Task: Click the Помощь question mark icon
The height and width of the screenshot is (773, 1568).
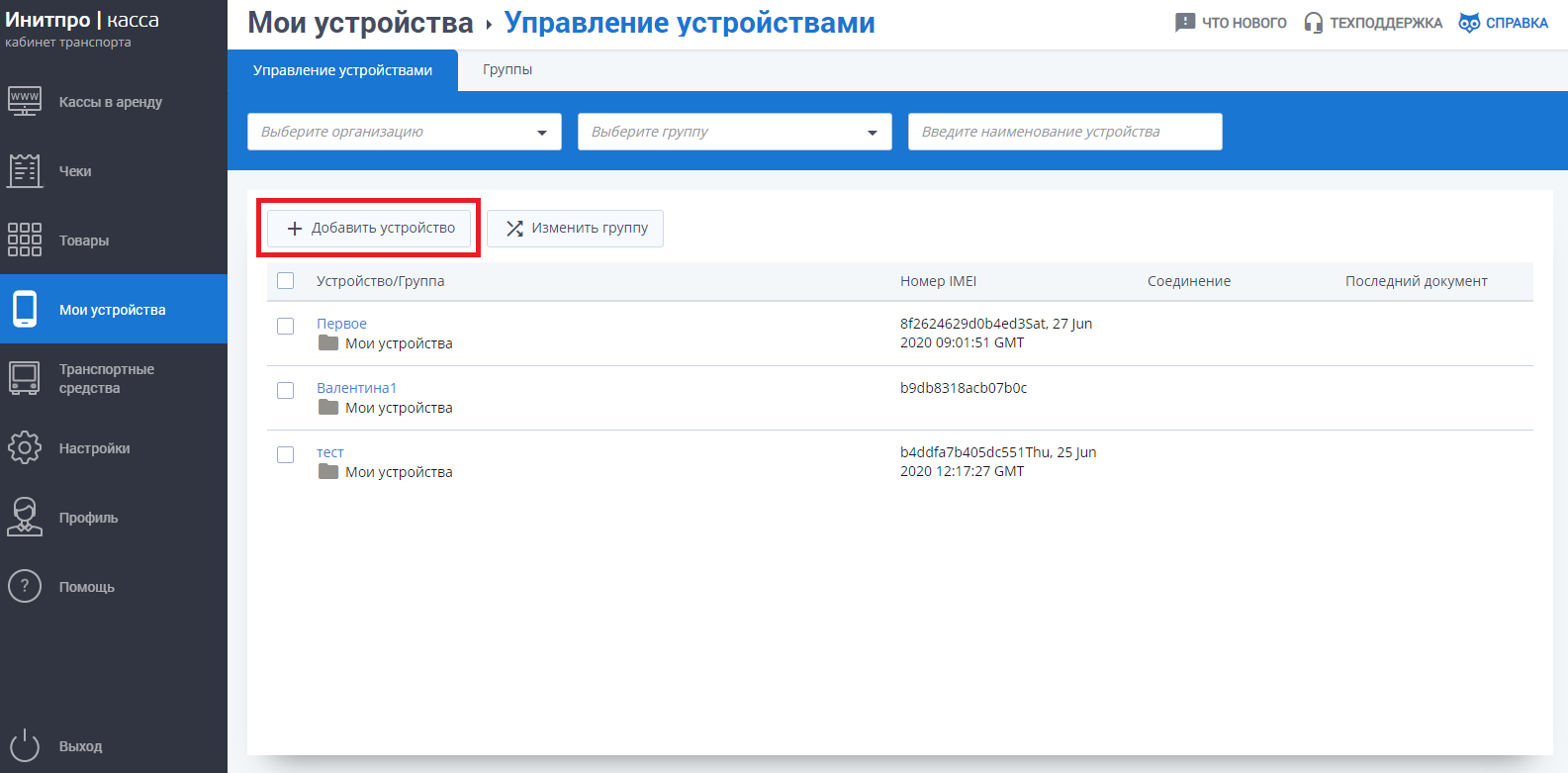Action: [25, 586]
